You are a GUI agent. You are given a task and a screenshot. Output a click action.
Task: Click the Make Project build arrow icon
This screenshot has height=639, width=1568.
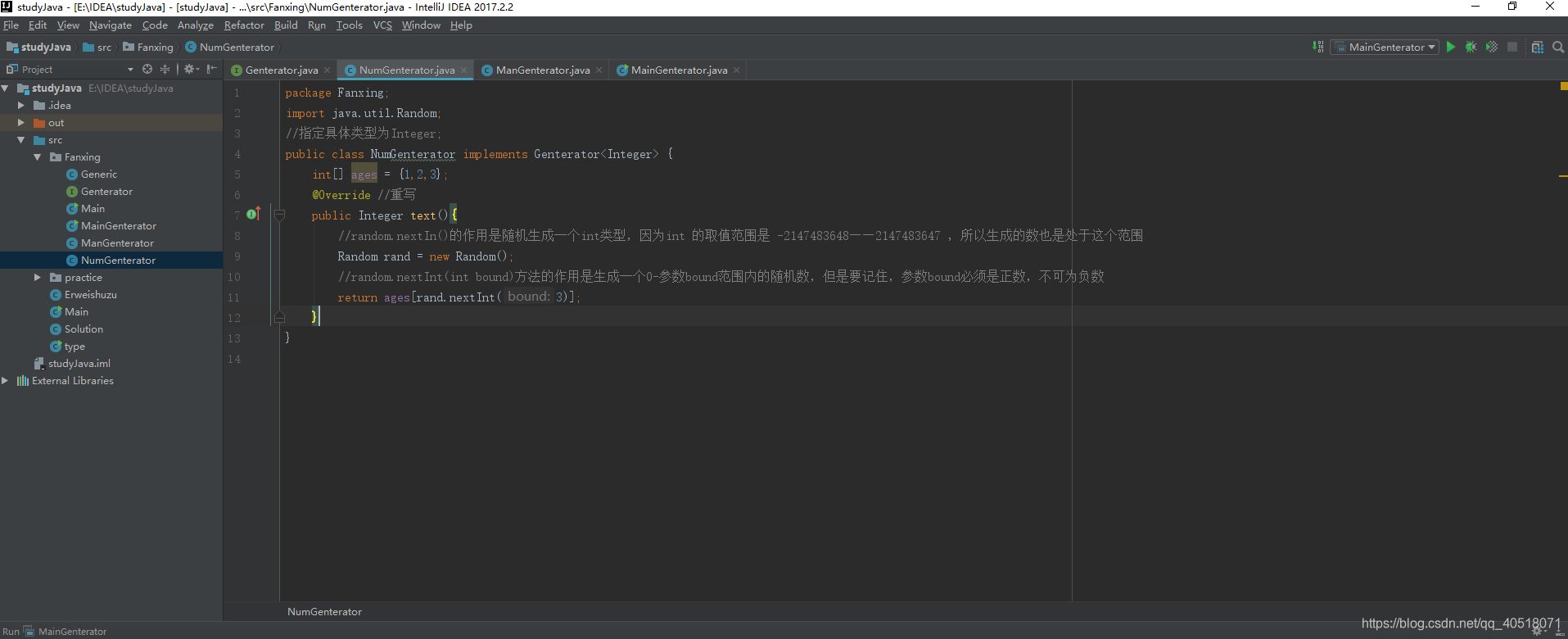tap(1317, 47)
